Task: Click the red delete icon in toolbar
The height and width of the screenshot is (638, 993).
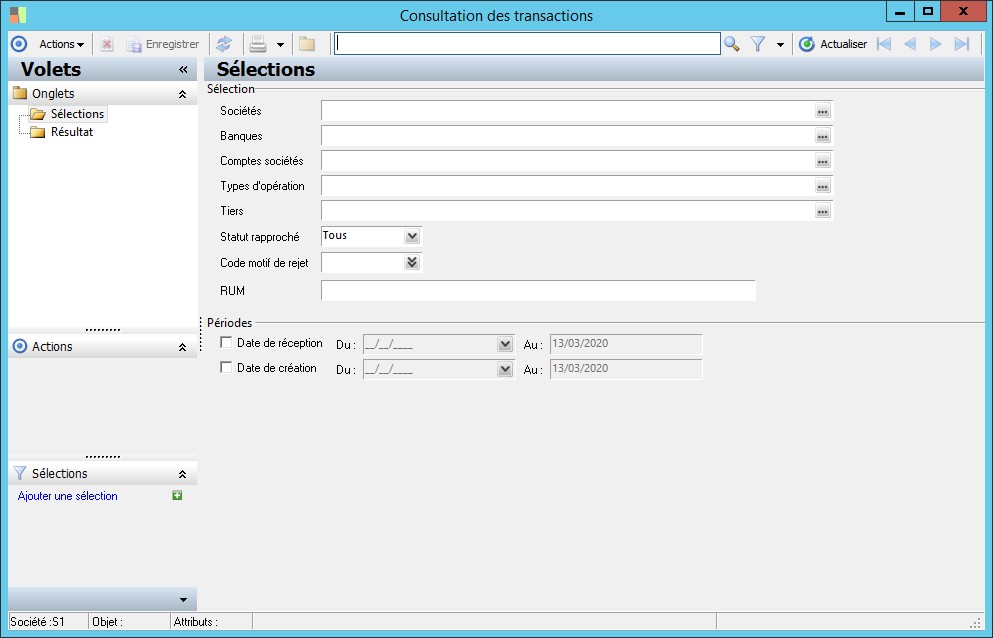Action: 107,44
